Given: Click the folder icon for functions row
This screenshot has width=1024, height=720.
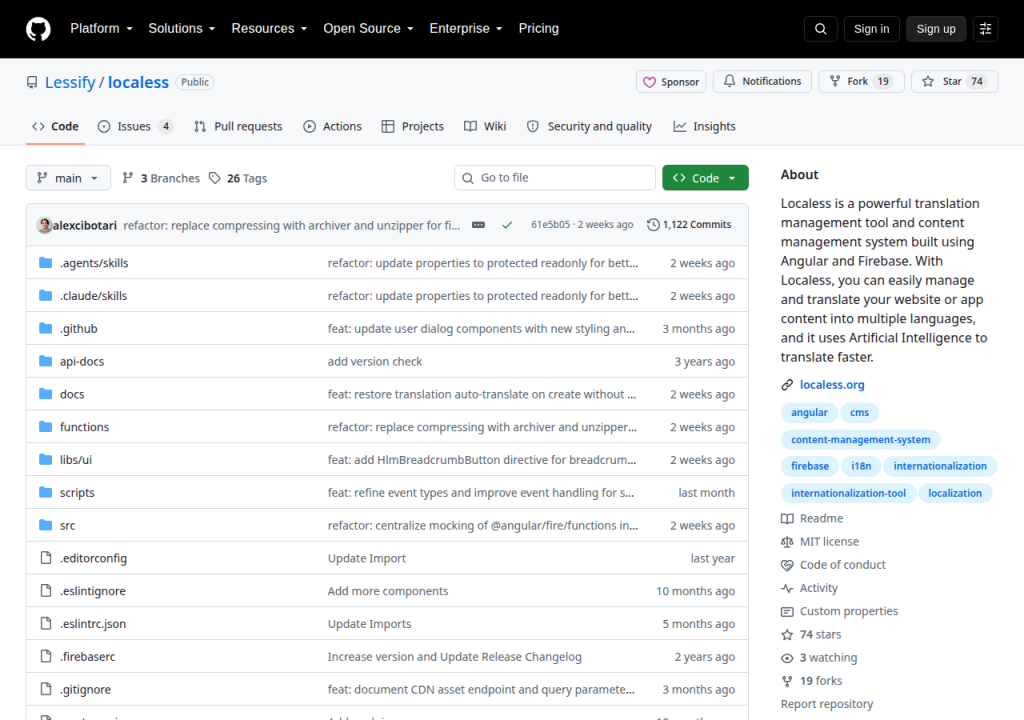Looking at the screenshot, I should click(x=45, y=427).
